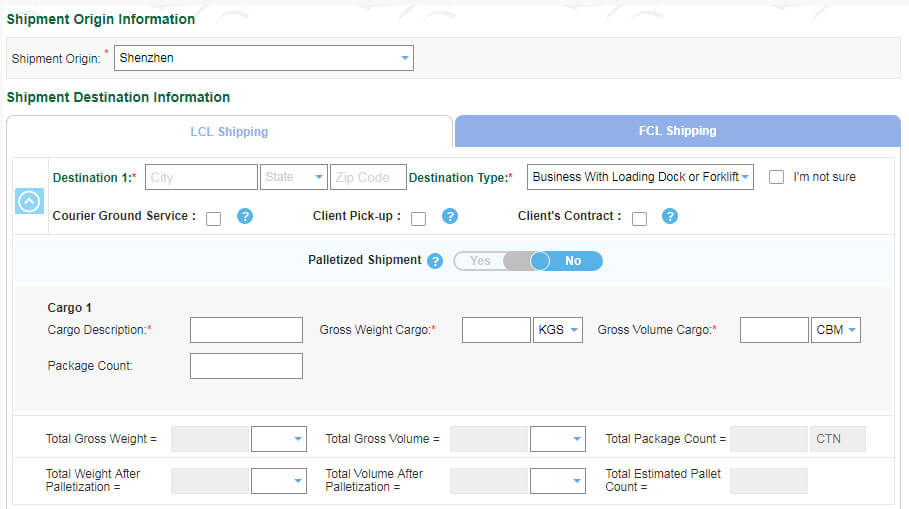909x509 pixels.
Task: Expand the State dropdown
Action: 293,177
